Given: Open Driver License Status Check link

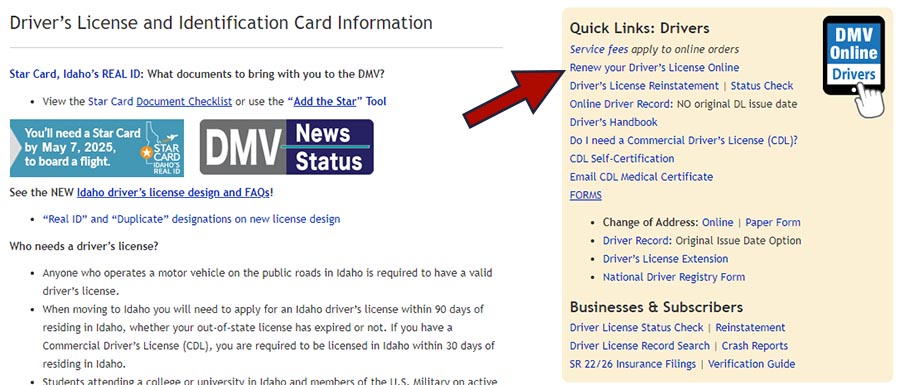Looking at the screenshot, I should tap(636, 328).
